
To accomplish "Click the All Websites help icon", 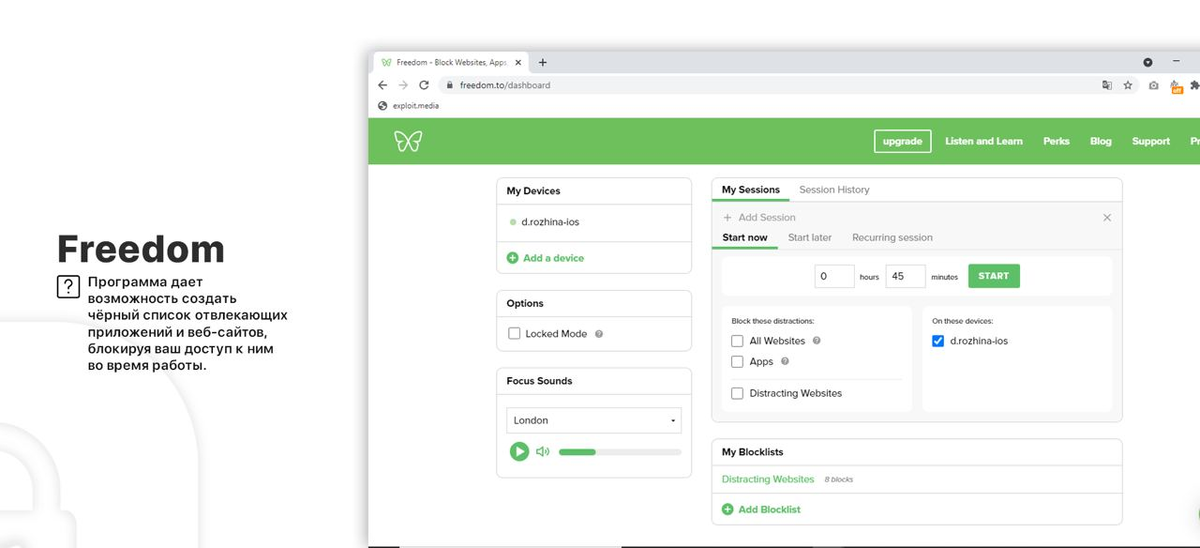I will click(817, 341).
